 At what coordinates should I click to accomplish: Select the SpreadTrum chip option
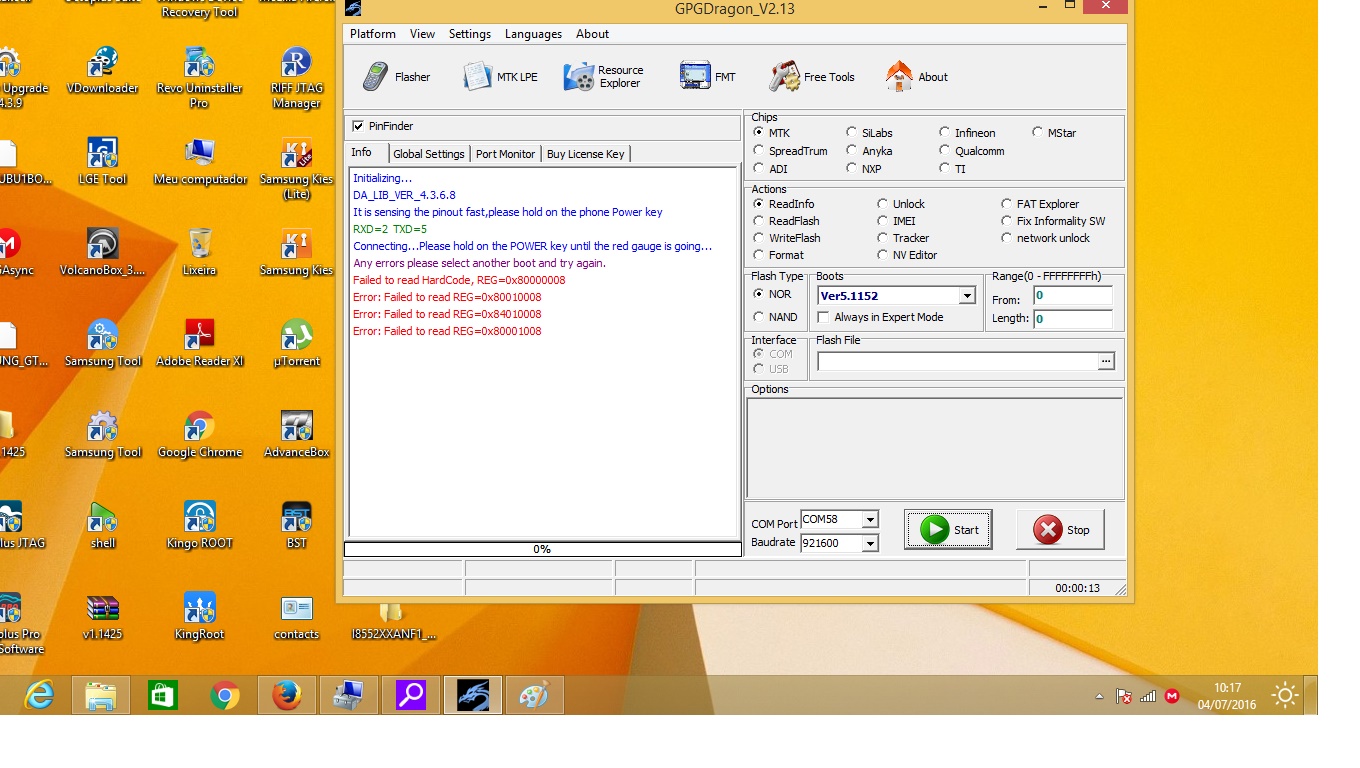coord(759,151)
